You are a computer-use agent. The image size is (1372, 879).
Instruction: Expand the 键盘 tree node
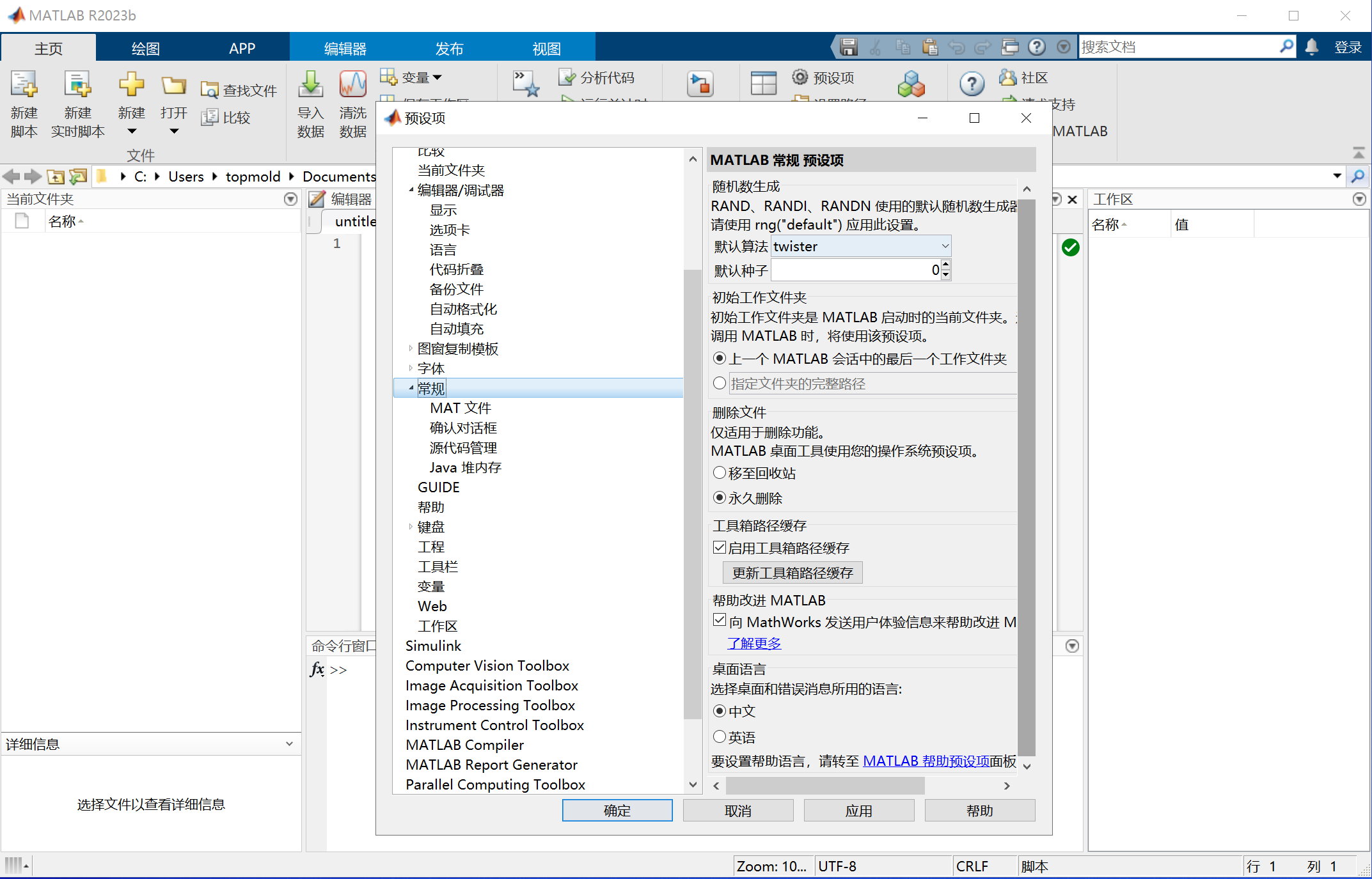click(x=411, y=527)
